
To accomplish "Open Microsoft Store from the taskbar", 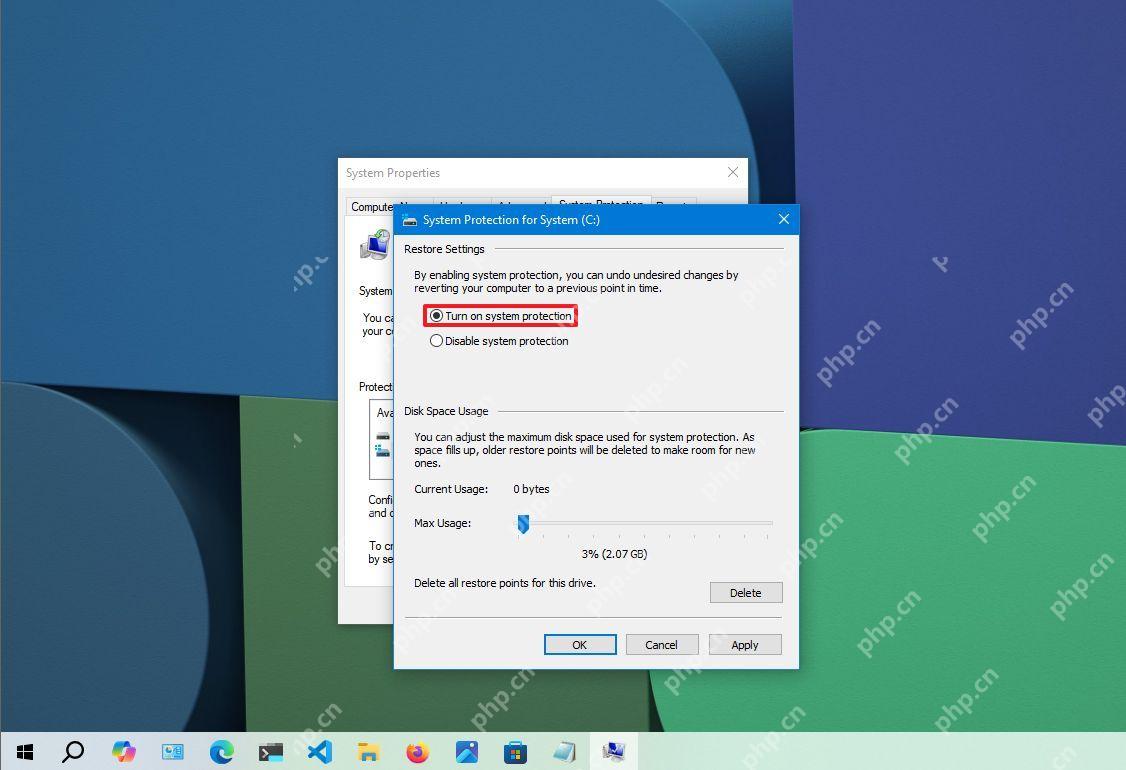I will click(515, 752).
